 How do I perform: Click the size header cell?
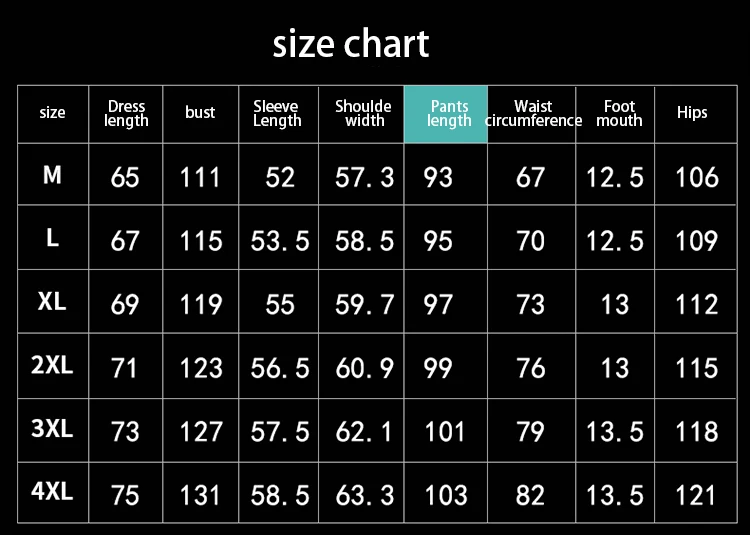pos(52,113)
